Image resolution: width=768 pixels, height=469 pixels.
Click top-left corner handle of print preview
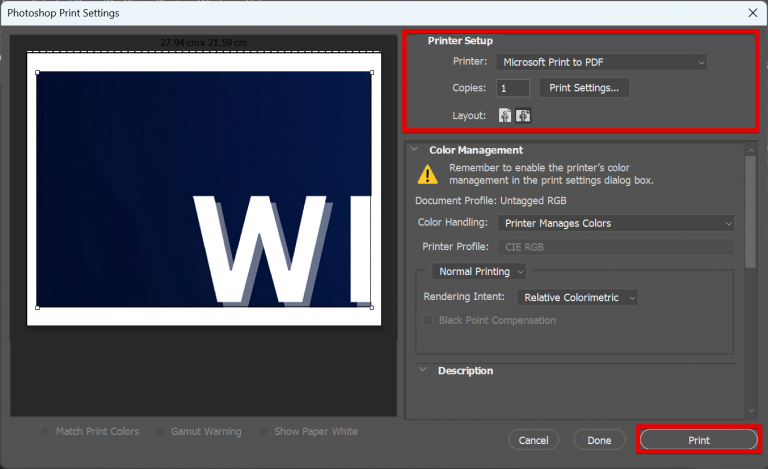[38, 73]
